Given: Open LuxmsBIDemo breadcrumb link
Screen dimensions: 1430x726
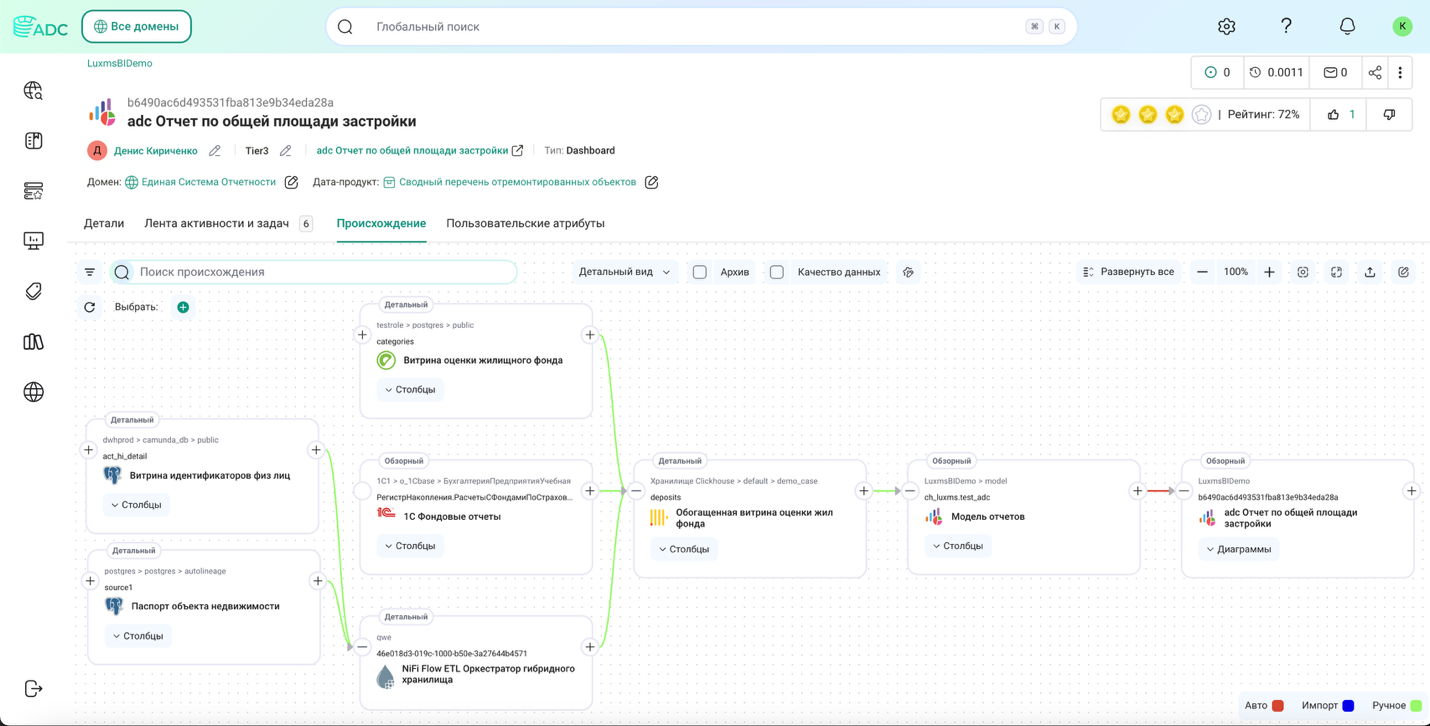Looking at the screenshot, I should (x=120, y=63).
